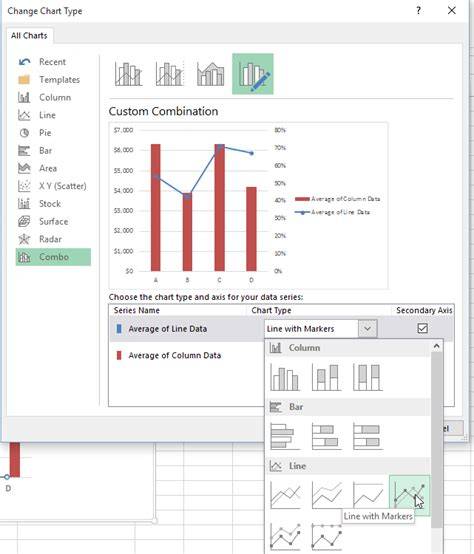Select the Custom Combination chart icon
The height and width of the screenshot is (554, 474).
[x=253, y=74]
